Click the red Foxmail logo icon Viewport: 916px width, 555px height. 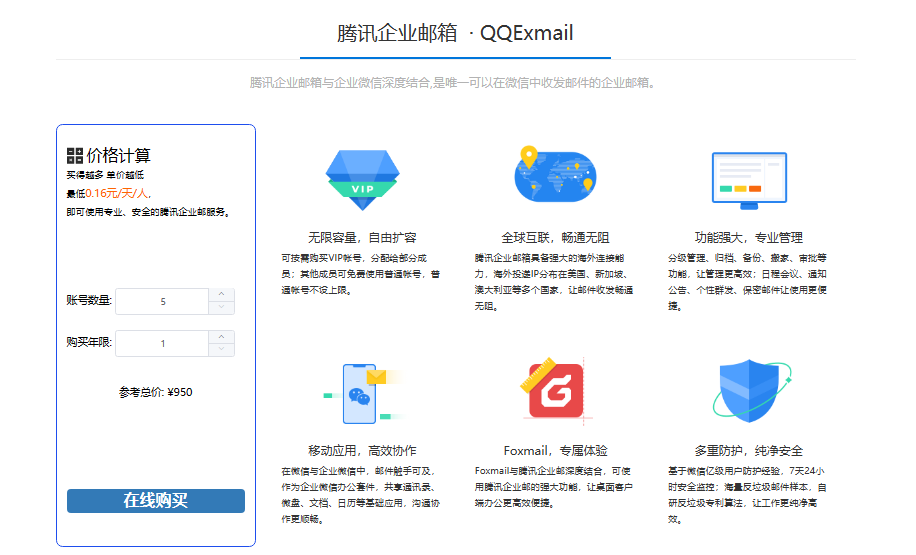[x=556, y=390]
